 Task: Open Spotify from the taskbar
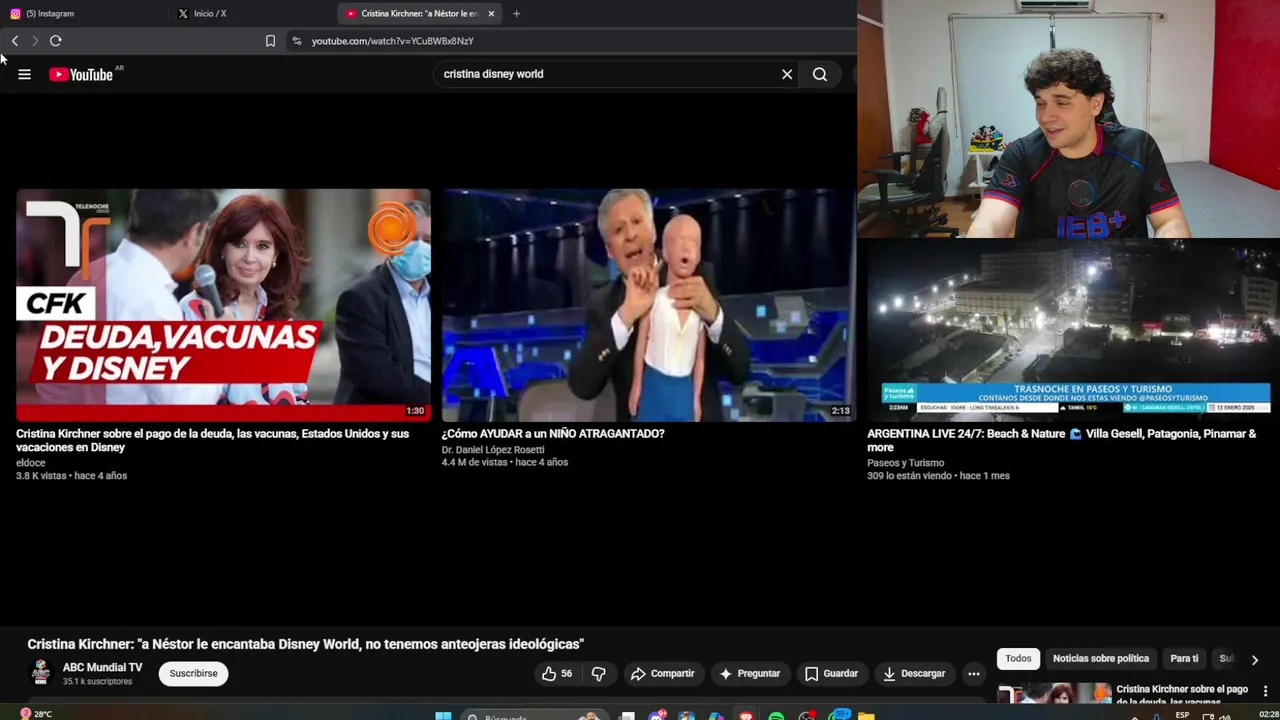[x=776, y=716]
